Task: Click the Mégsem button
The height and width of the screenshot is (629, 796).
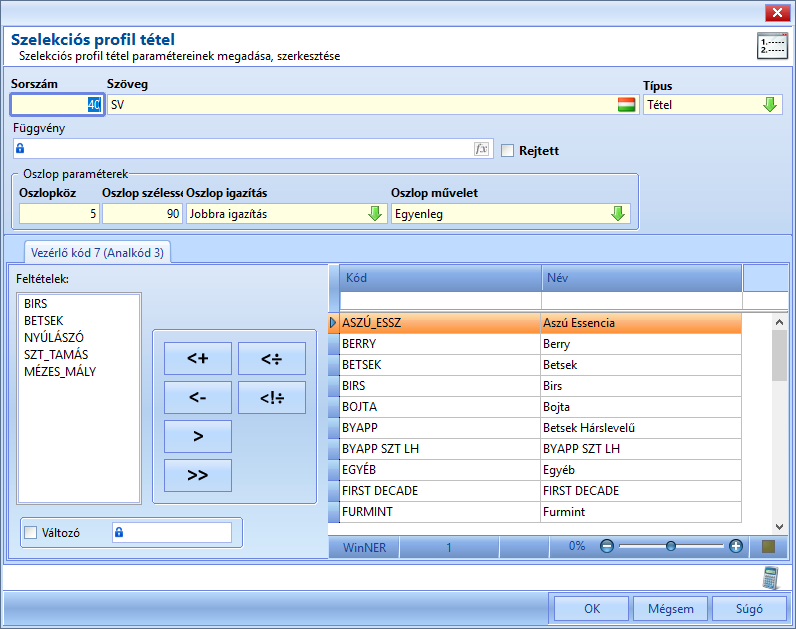Action: pos(671,609)
